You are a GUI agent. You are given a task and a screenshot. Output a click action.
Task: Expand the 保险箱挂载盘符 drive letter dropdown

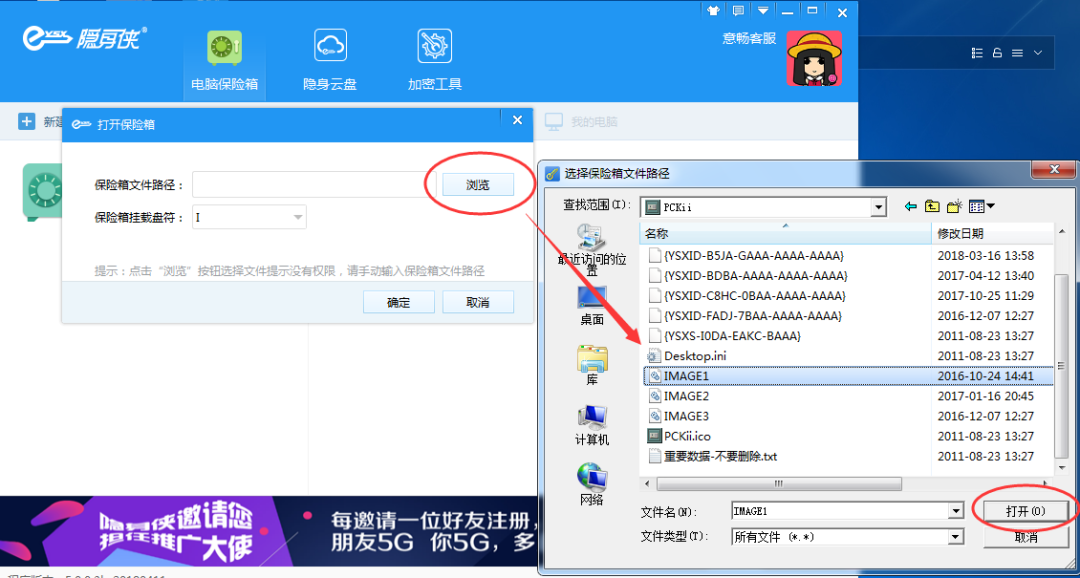(x=298, y=217)
